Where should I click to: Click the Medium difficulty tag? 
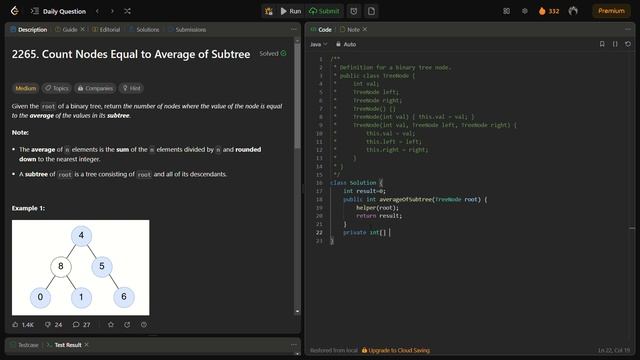coord(26,88)
